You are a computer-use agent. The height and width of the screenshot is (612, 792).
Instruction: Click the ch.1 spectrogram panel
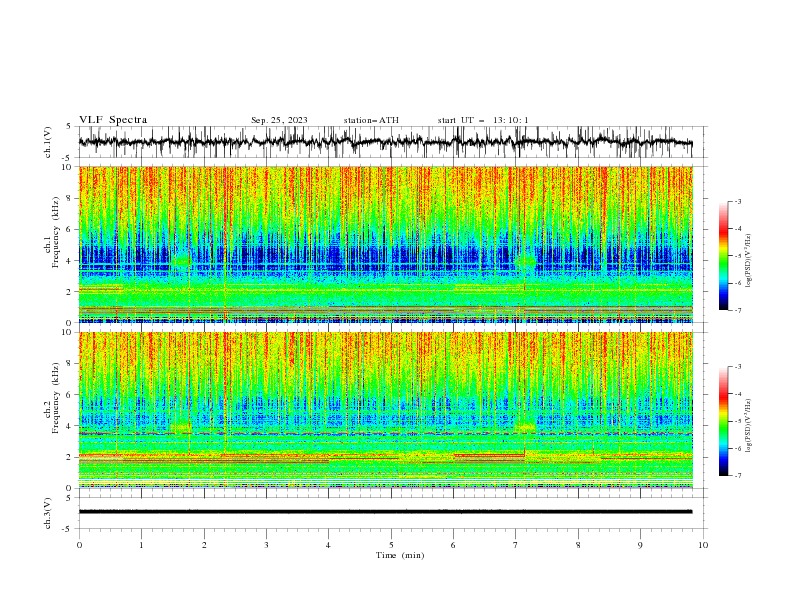click(x=385, y=244)
